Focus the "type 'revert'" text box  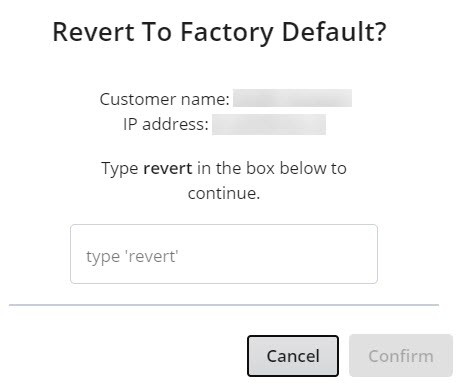(x=224, y=254)
